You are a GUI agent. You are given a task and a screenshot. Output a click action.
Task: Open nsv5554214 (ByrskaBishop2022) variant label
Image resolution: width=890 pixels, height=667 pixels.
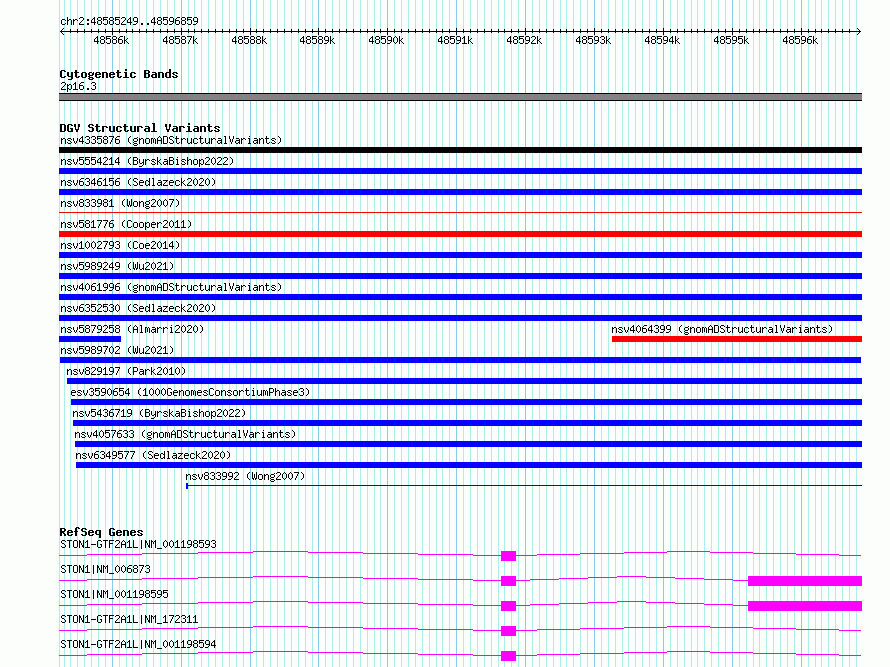147,161
